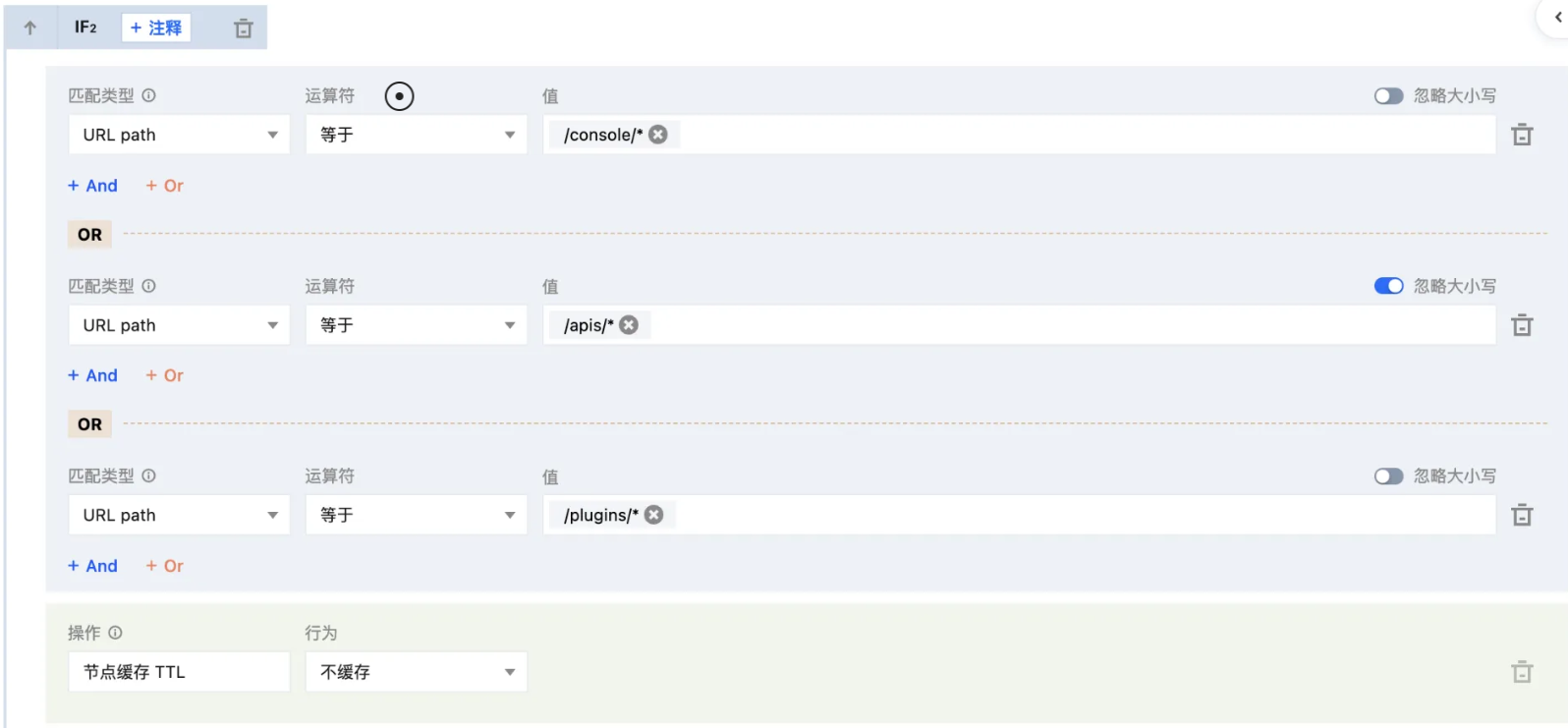Enable 忽略大小写 for the /console/* condition
Viewport: 1568px width, 728px height.
pos(1388,95)
